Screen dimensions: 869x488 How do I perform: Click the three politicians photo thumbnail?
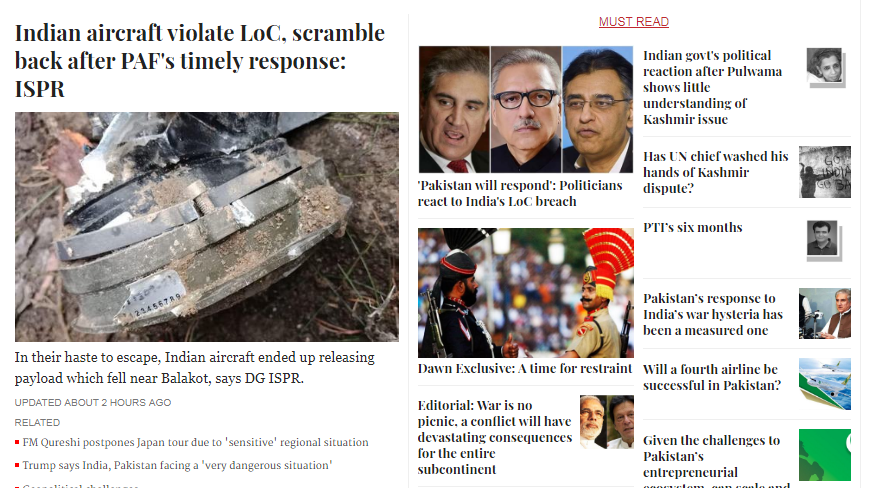525,109
